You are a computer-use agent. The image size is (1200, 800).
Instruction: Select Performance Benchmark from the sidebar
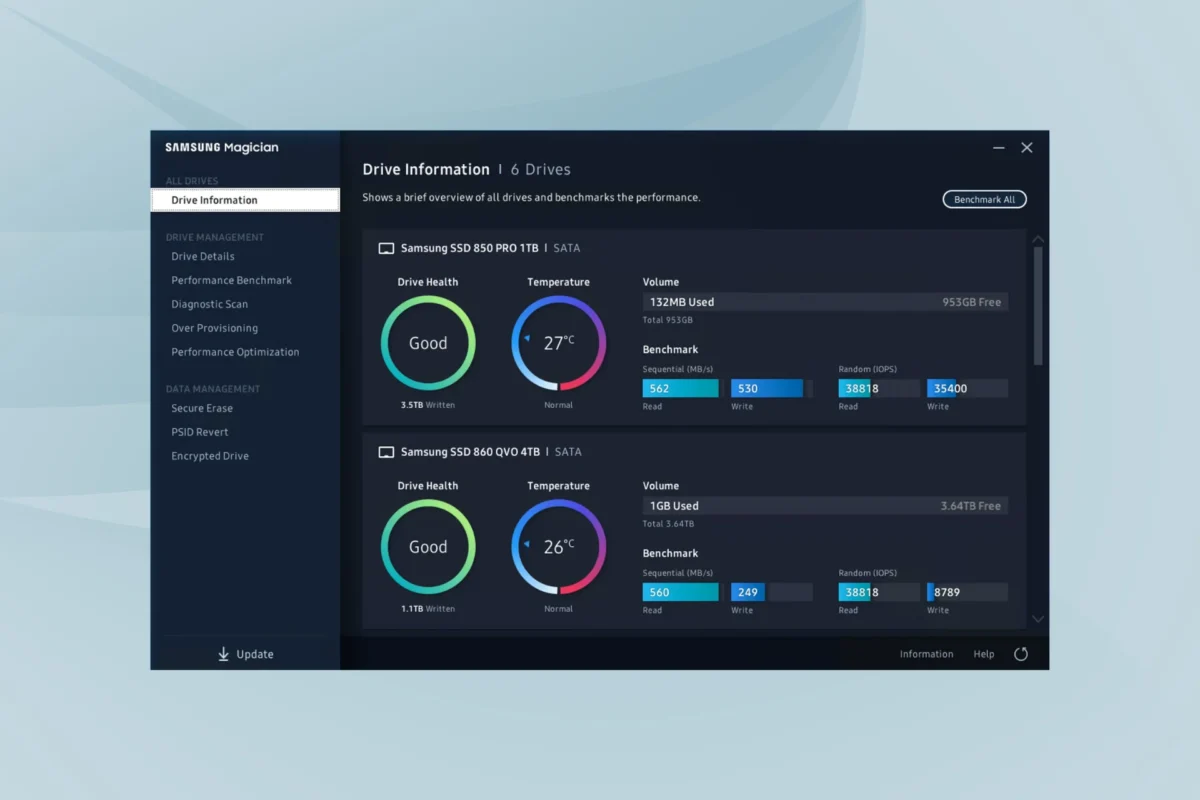click(x=232, y=280)
